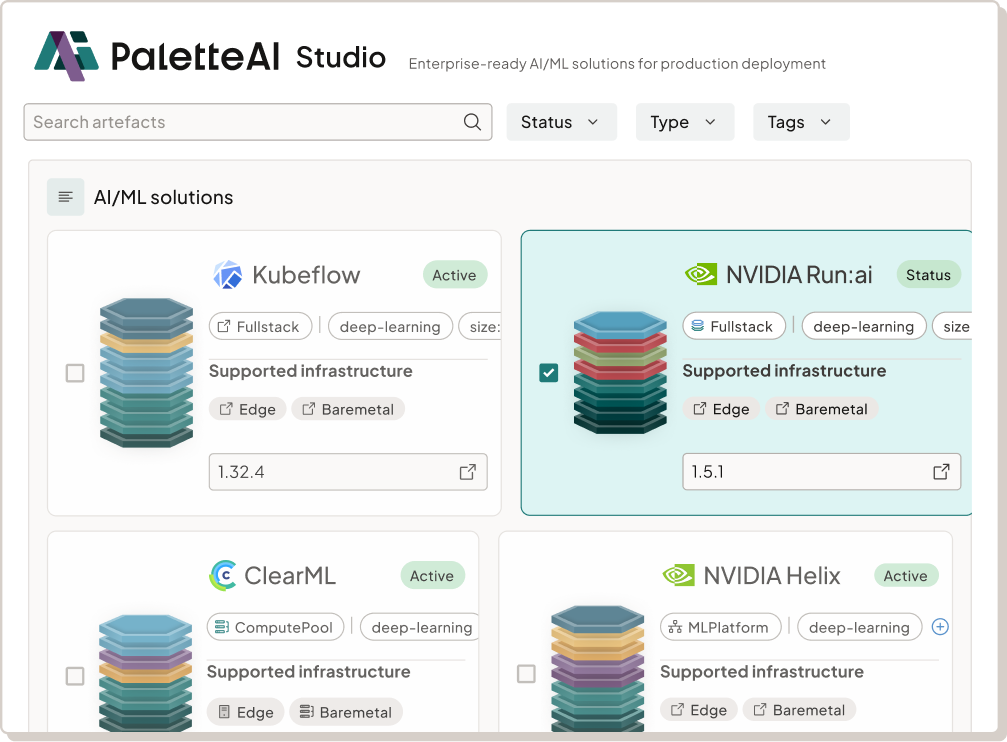The image size is (1007, 742).
Task: Open external link beside Run:ai version 1.5.1
Action: click(x=940, y=471)
